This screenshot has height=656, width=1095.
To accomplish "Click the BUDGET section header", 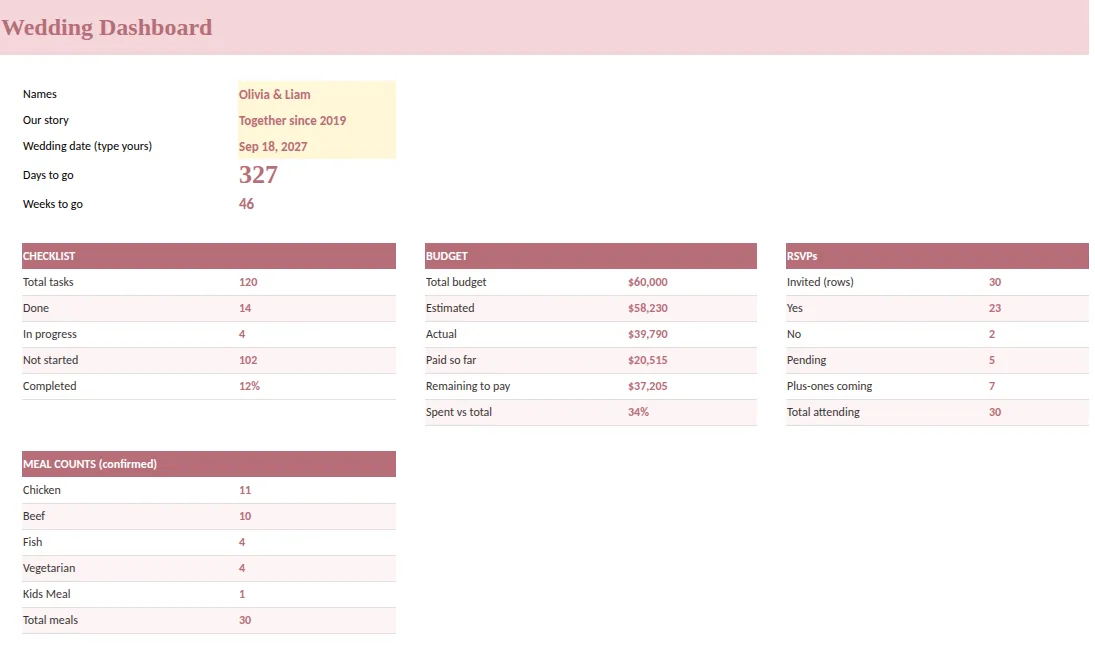I will tap(591, 256).
